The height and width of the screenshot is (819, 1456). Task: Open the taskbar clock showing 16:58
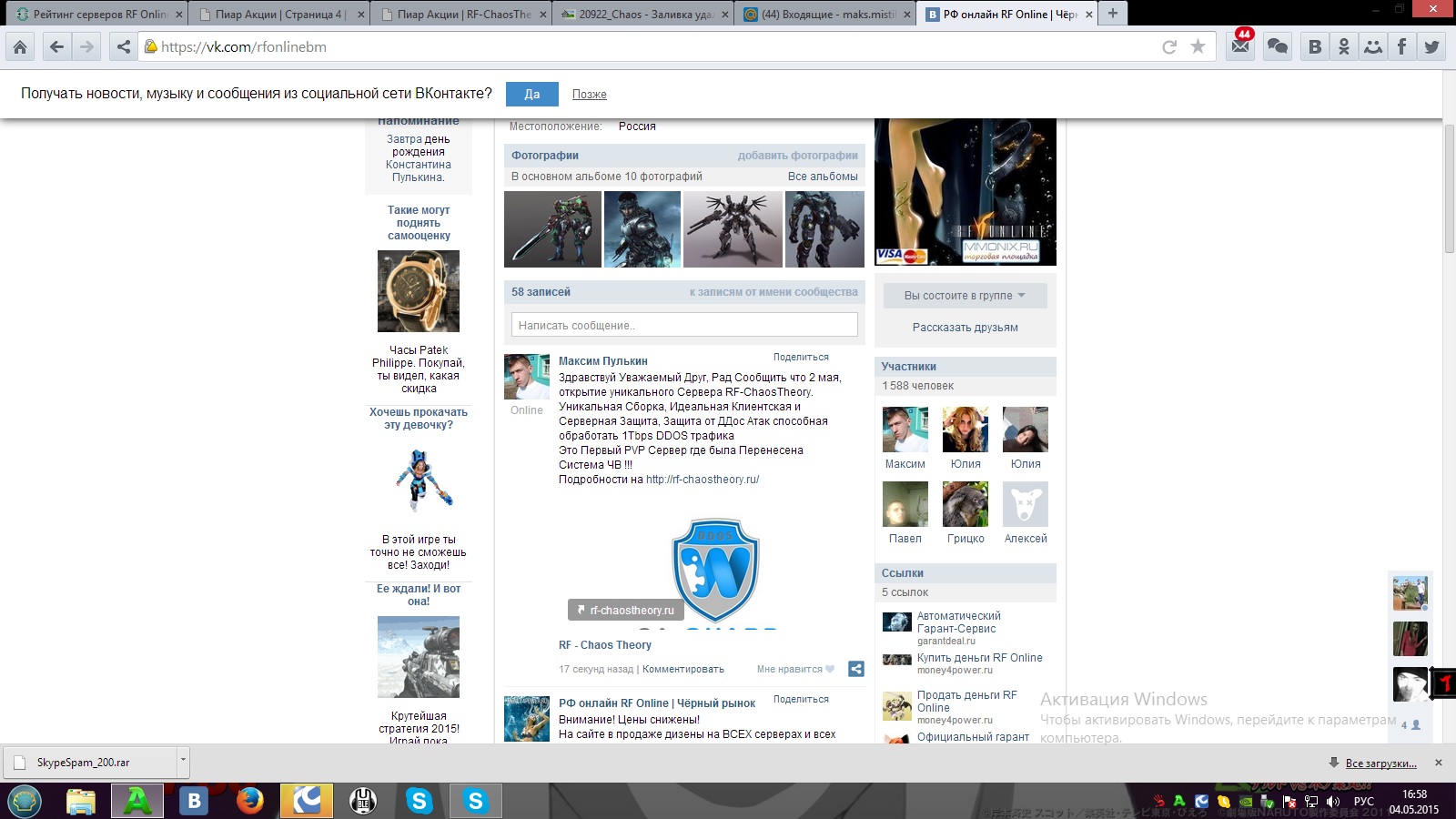click(1414, 802)
